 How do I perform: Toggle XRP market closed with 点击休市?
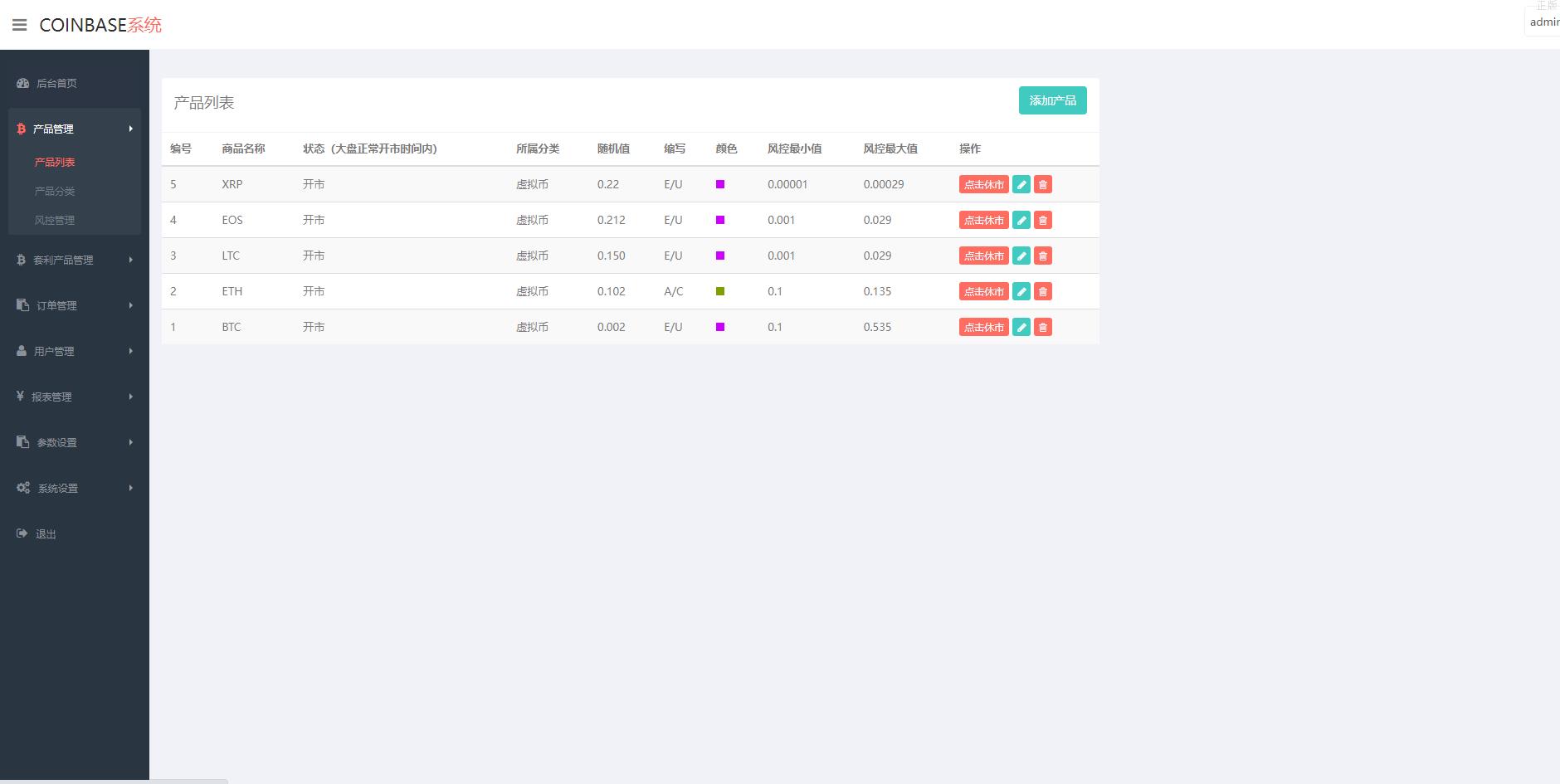tap(983, 184)
